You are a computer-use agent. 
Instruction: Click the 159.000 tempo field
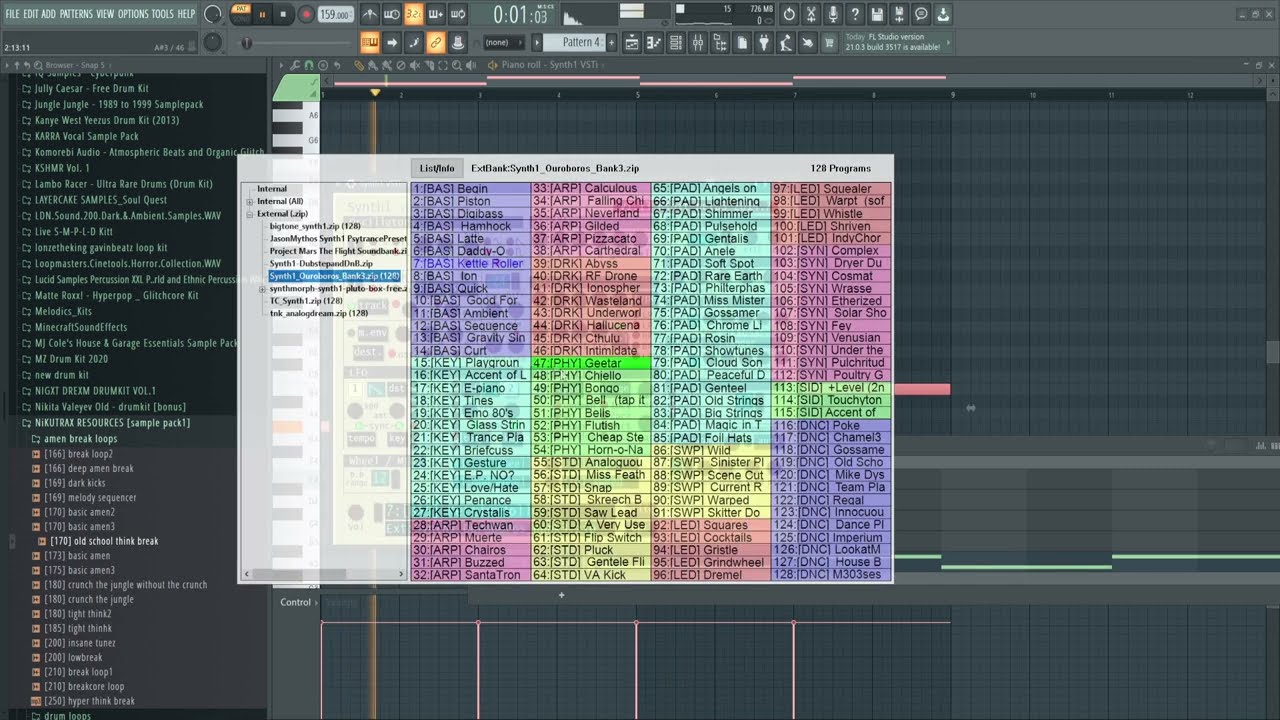[335, 15]
